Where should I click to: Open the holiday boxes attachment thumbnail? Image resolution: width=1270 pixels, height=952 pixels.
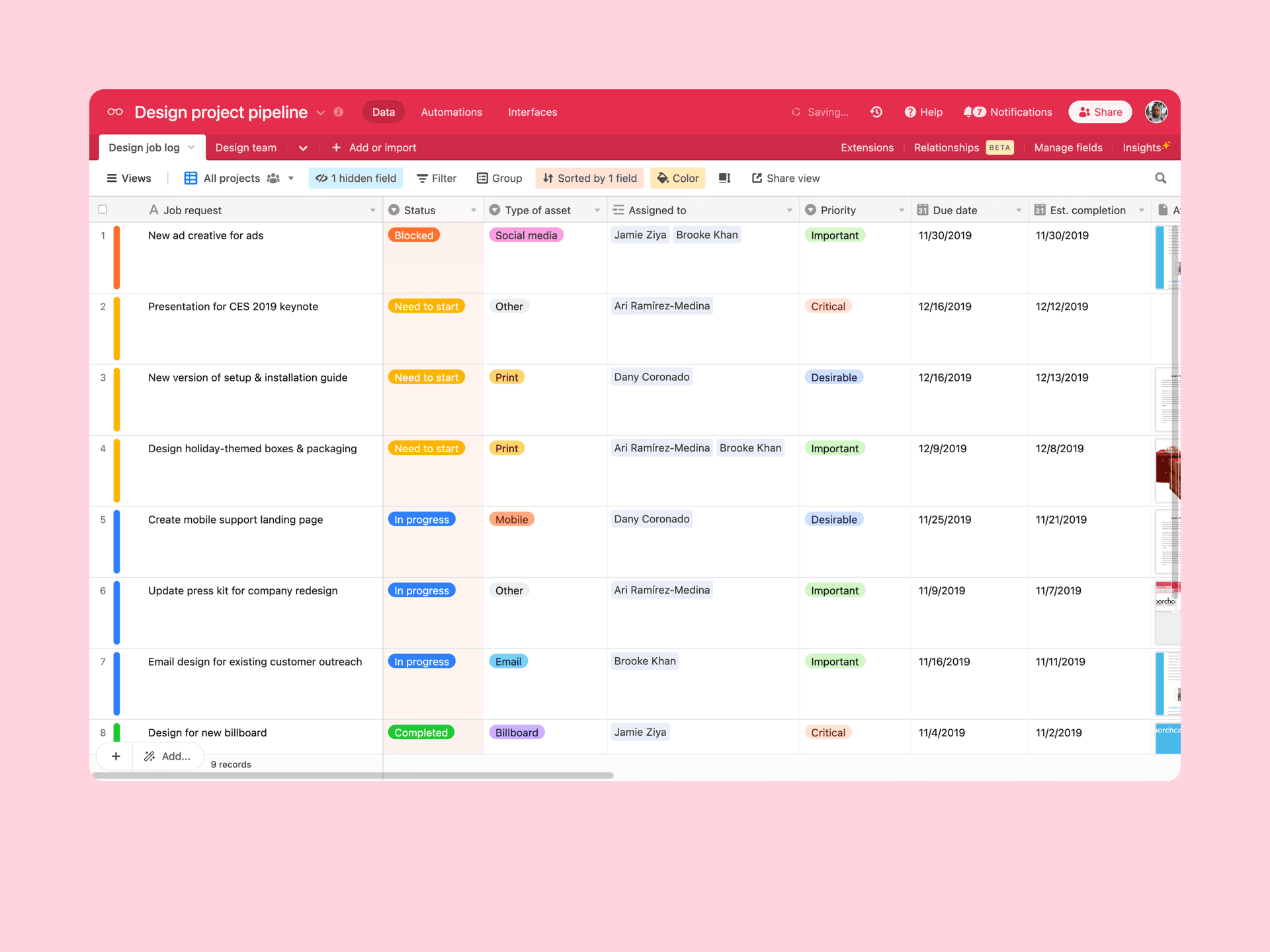(x=1168, y=471)
